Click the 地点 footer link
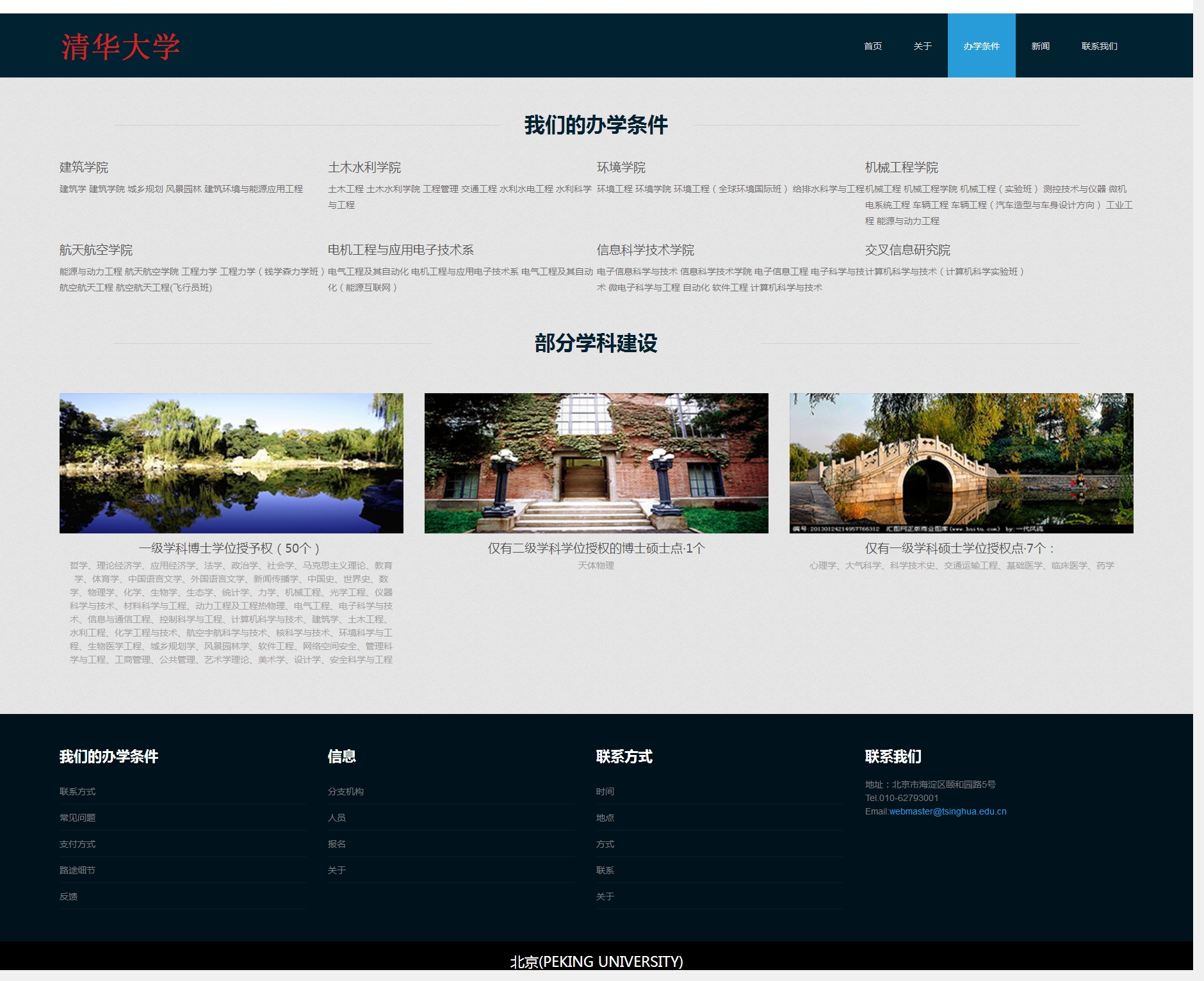Image resolution: width=1204 pixels, height=981 pixels. pos(605,818)
